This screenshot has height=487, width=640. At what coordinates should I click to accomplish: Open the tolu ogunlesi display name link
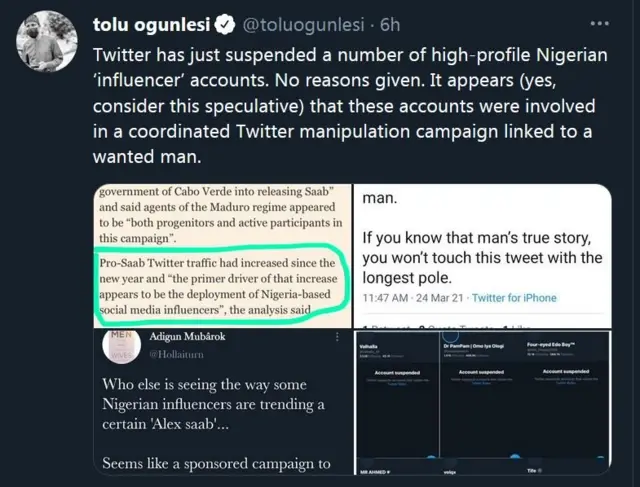[163, 23]
